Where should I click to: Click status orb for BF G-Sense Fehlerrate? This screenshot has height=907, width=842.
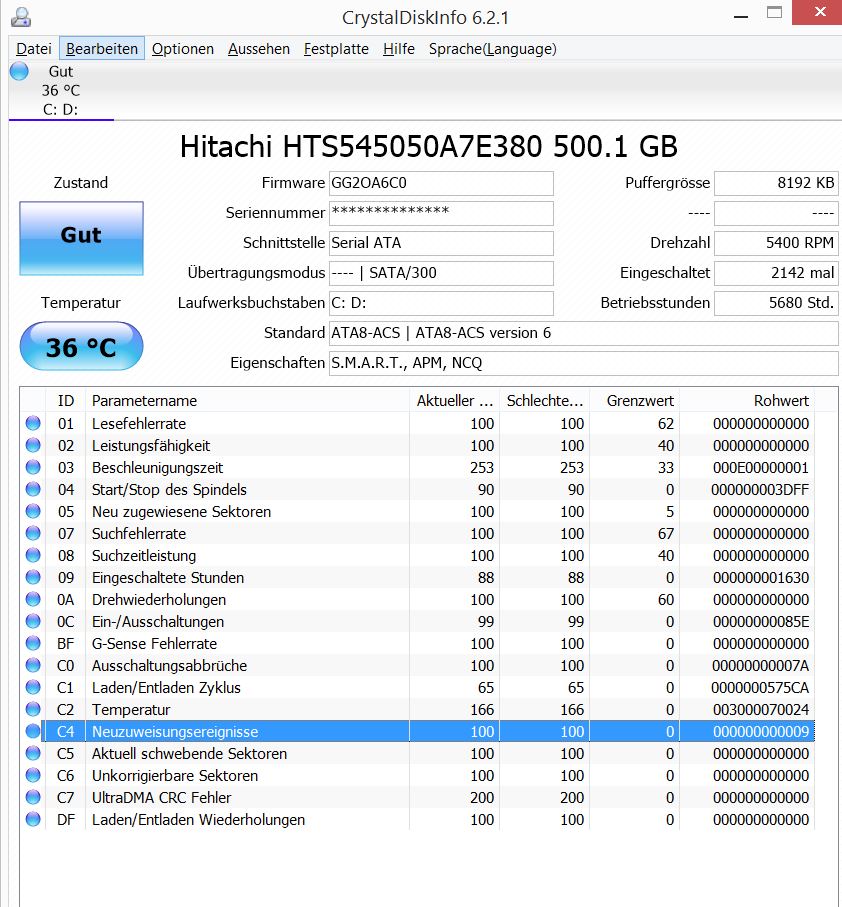tap(33, 643)
